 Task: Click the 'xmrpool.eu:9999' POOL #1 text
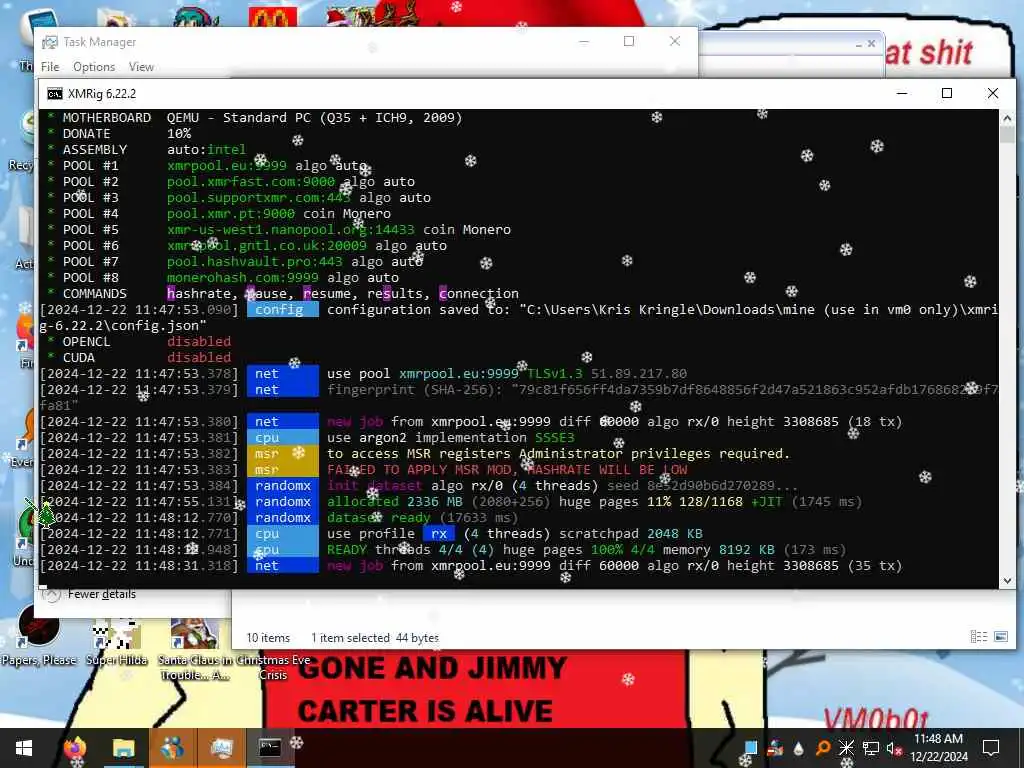point(227,166)
